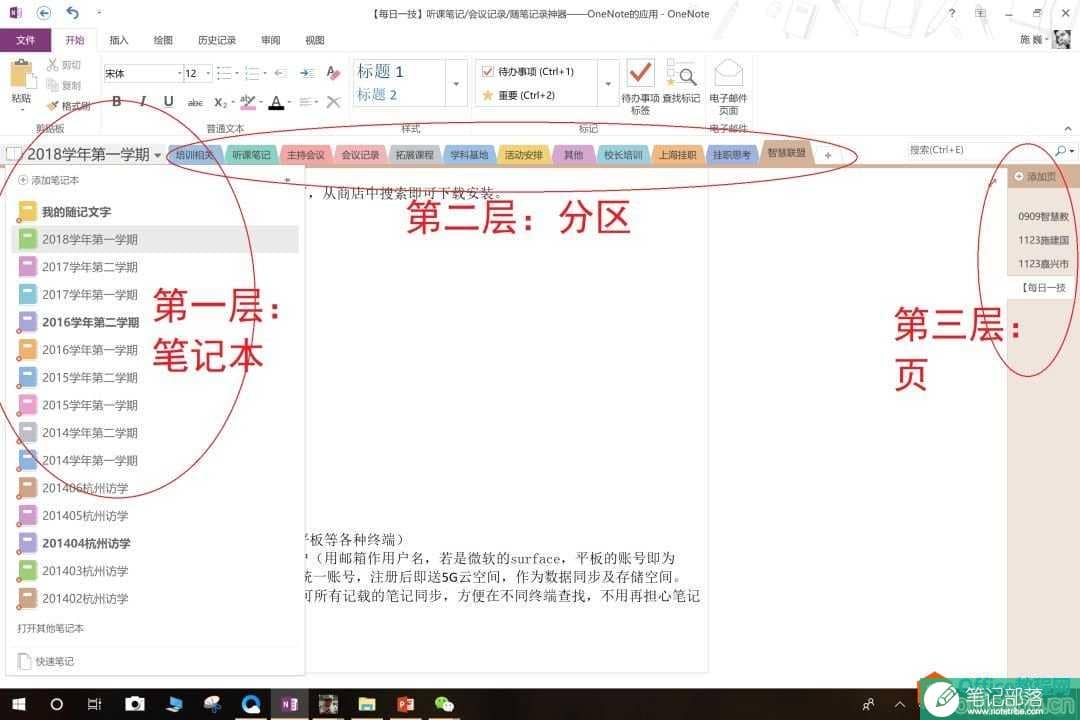Increase the paragraph indent
This screenshot has width=1080, height=720.
tap(307, 73)
